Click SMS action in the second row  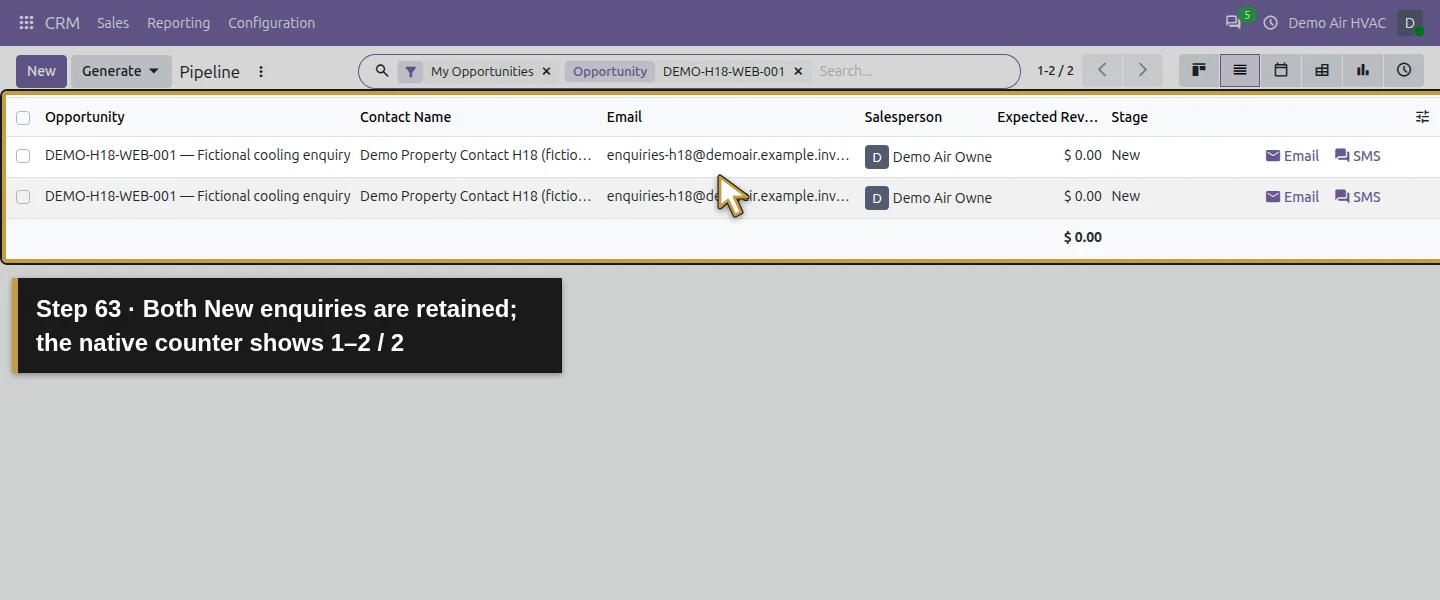click(x=1357, y=197)
